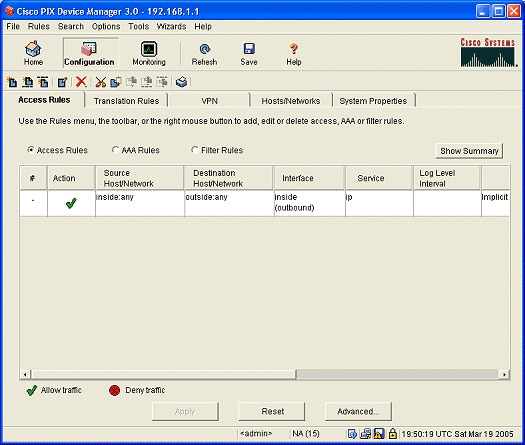Screen dimensions: 525x445
Task: Click the horizontal scrollbar thumb
Action: click(163, 374)
